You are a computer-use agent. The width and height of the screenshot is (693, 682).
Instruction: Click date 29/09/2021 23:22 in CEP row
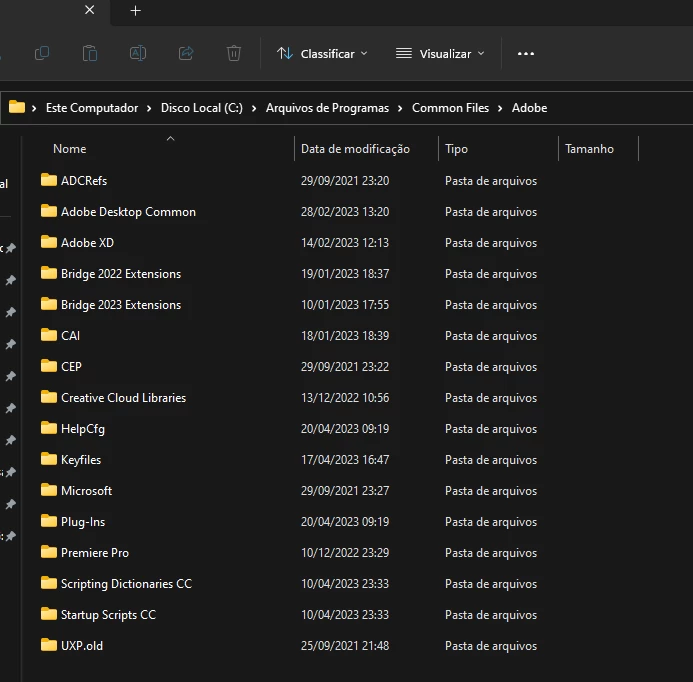(x=345, y=367)
